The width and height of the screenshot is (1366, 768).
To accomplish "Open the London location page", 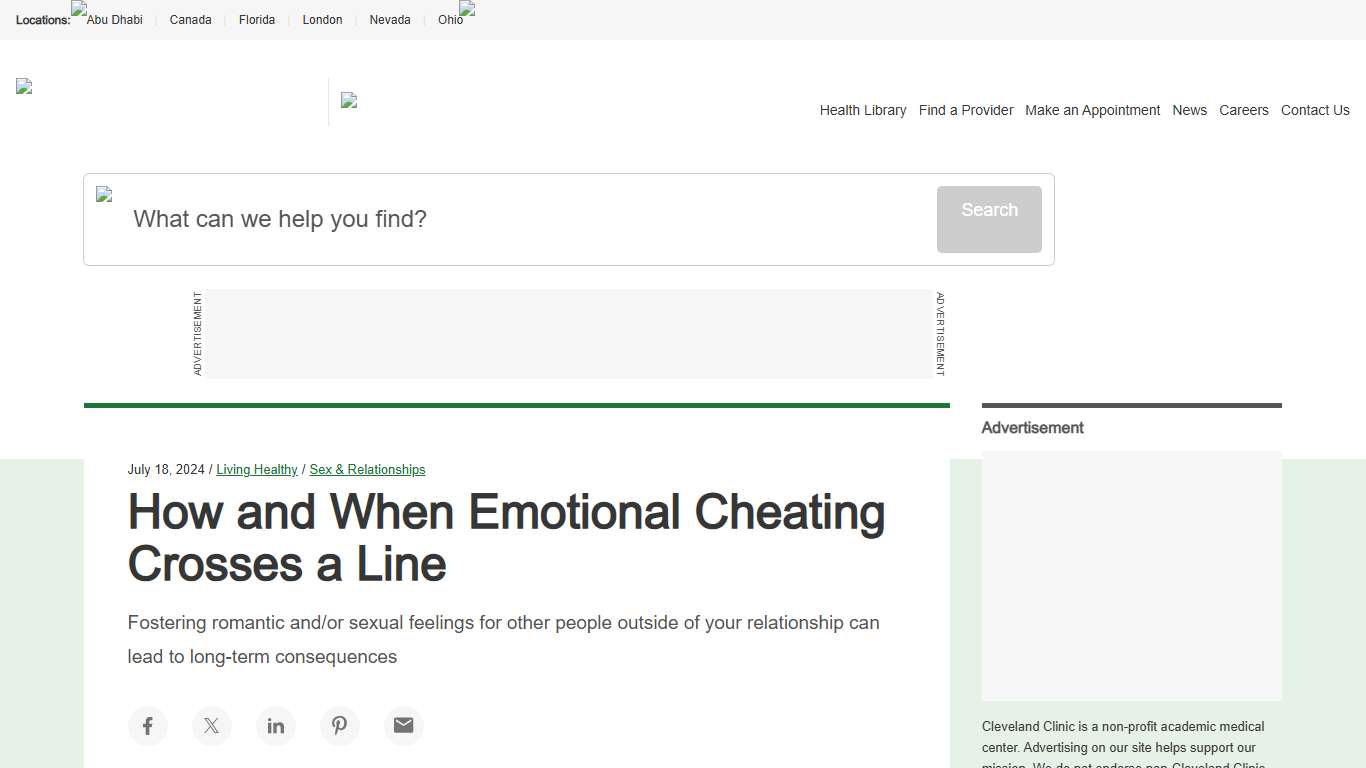I will [x=322, y=19].
